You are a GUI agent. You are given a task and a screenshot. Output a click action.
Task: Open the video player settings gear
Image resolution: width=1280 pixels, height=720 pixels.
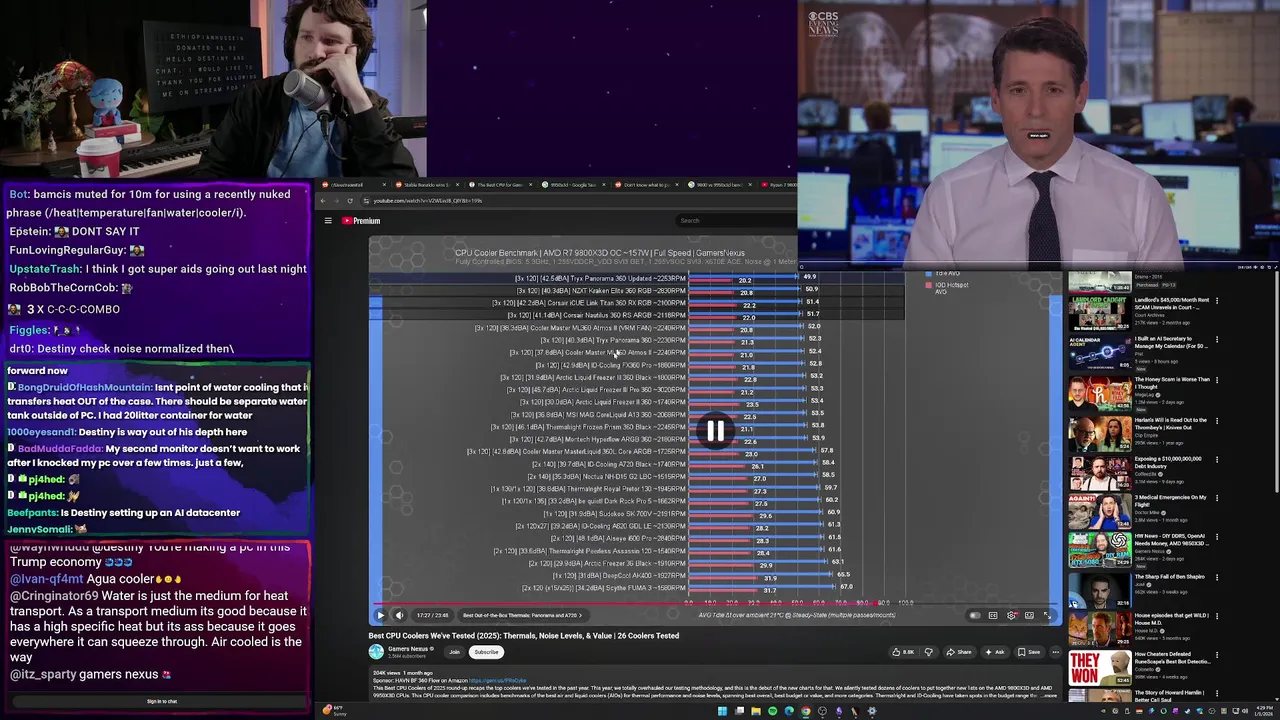coord(1011,615)
